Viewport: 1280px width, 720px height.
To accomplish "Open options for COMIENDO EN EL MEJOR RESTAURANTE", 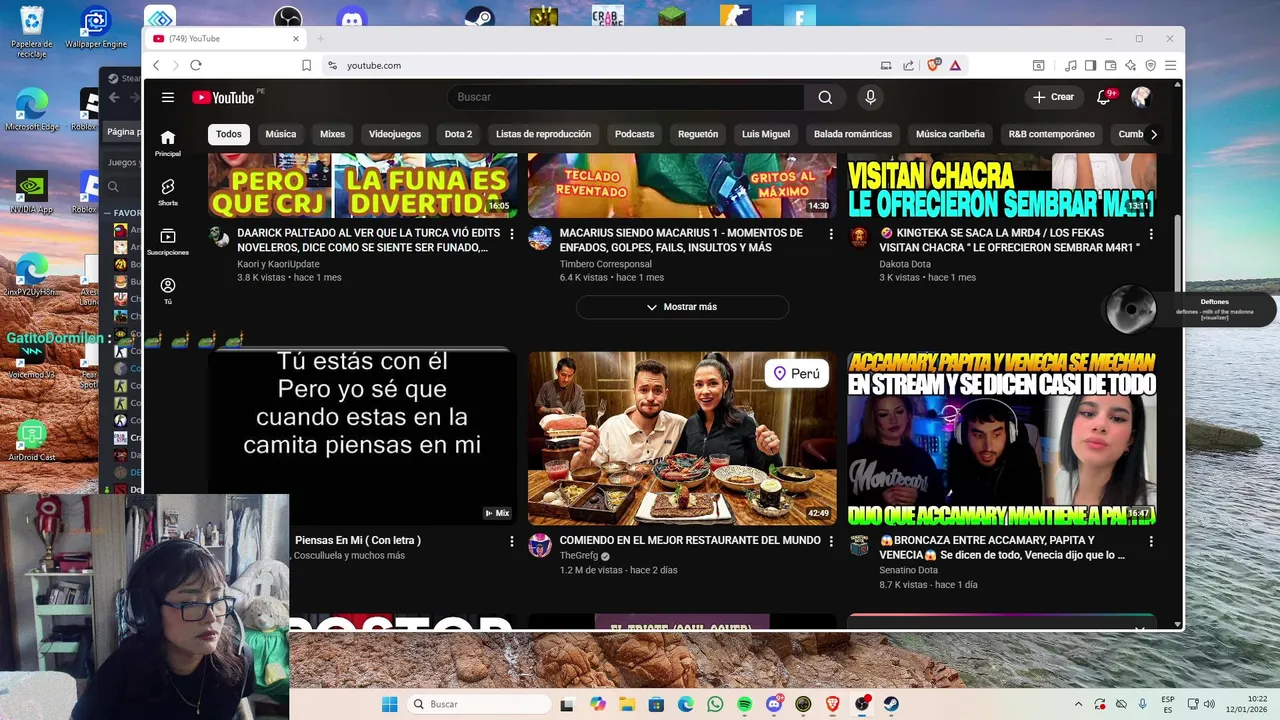I will pos(831,541).
